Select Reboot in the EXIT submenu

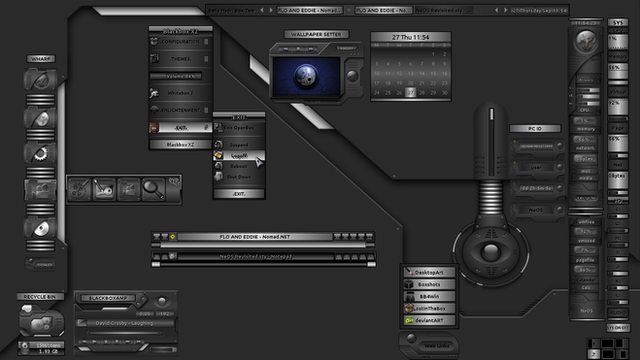239,166
